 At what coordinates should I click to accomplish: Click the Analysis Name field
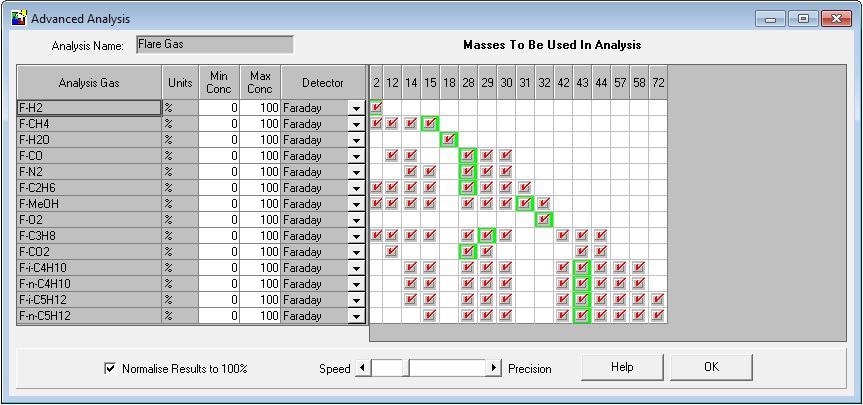pyautogui.click(x=215, y=45)
